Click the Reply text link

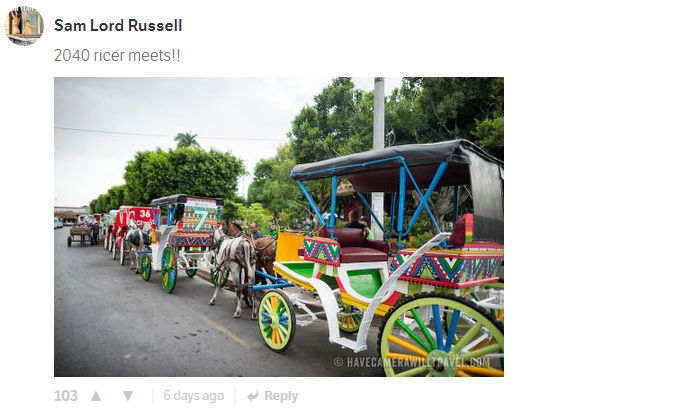coord(281,396)
